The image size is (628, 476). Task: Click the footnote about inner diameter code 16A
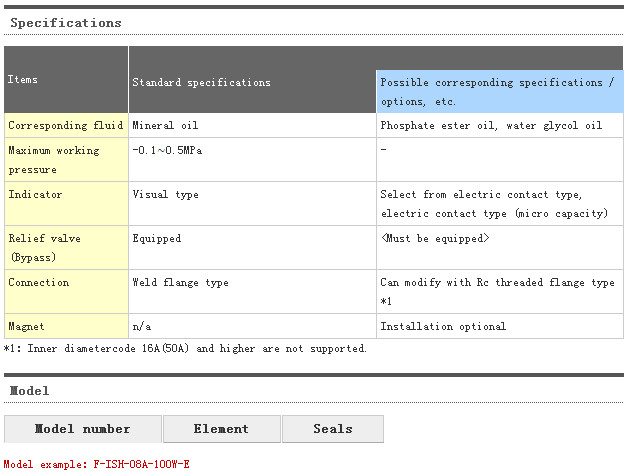[x=186, y=349]
